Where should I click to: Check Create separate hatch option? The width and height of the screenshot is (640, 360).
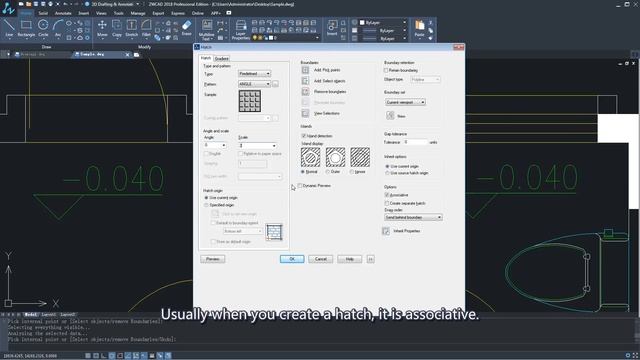pyautogui.click(x=387, y=203)
